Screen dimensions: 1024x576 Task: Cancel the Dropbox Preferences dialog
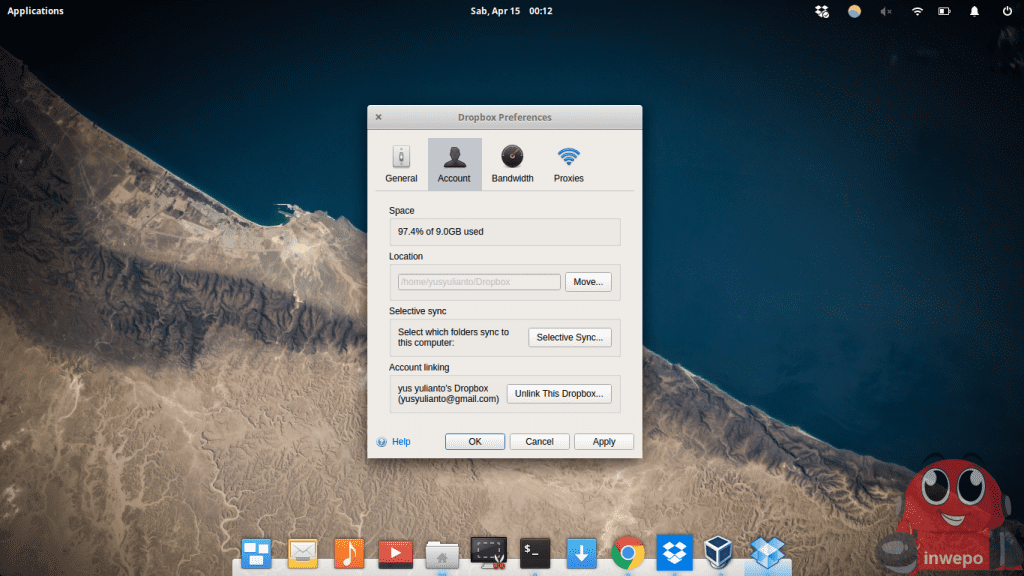click(x=539, y=441)
